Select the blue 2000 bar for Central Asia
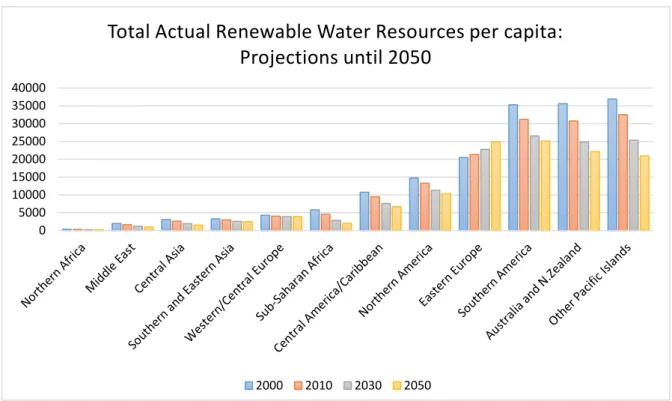Viewport: 672px width, 401px height. click(166, 225)
